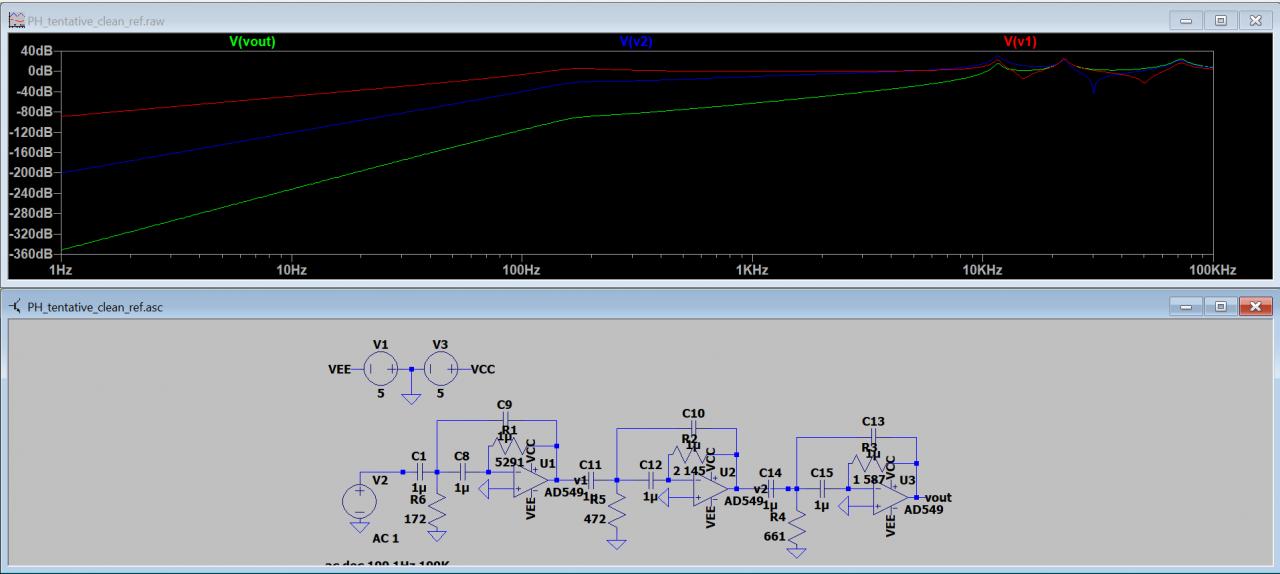Select feedback capacitor C13
Viewport: 1280px width, 574px height.
pyautogui.click(x=873, y=437)
